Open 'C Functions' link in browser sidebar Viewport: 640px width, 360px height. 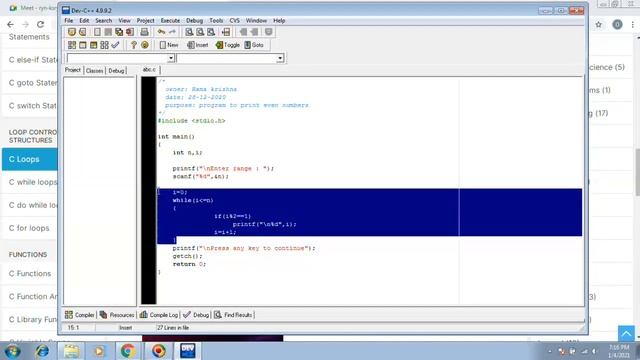(30, 273)
